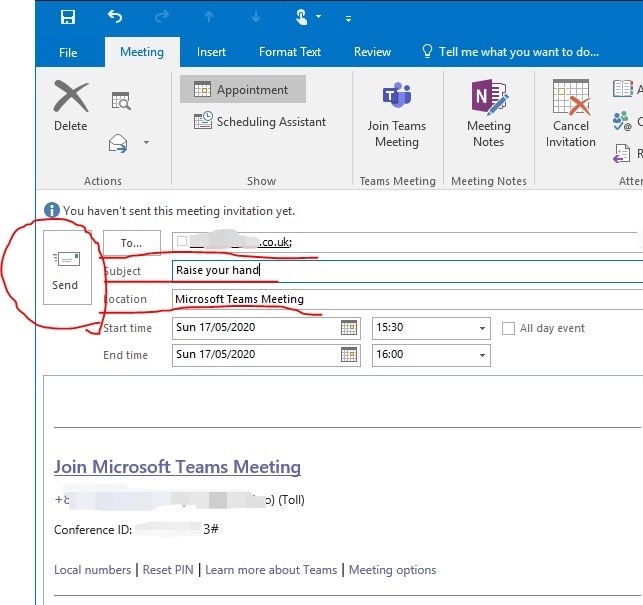Click the recipient address field
643x605 pixels.
coord(406,242)
